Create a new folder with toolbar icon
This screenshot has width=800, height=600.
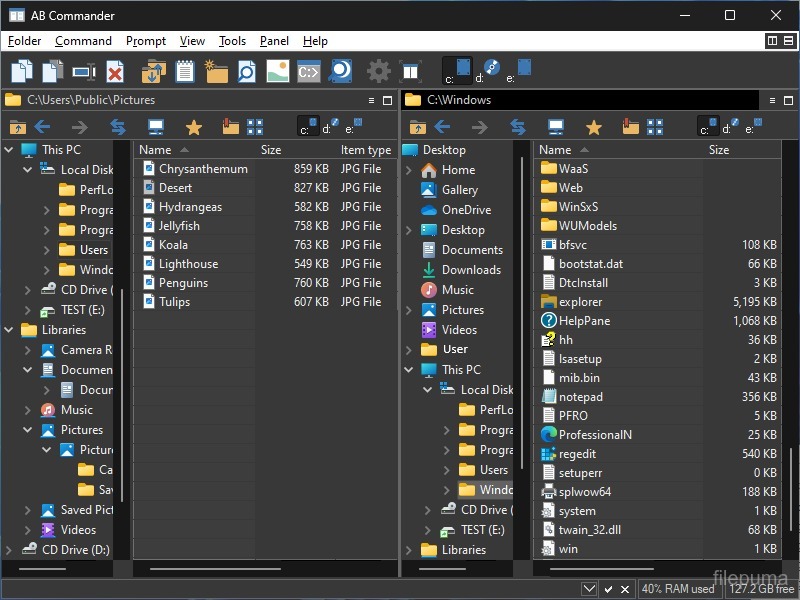[x=216, y=71]
